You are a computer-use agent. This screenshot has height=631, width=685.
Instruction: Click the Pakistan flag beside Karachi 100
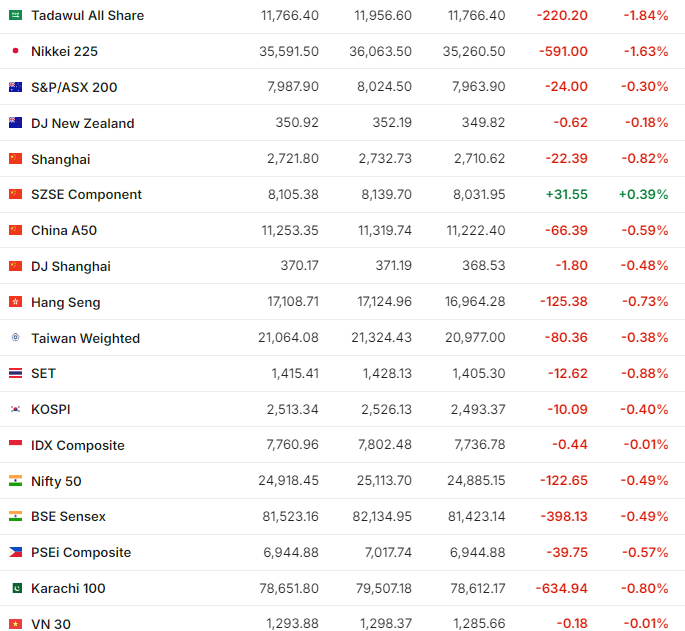15,588
